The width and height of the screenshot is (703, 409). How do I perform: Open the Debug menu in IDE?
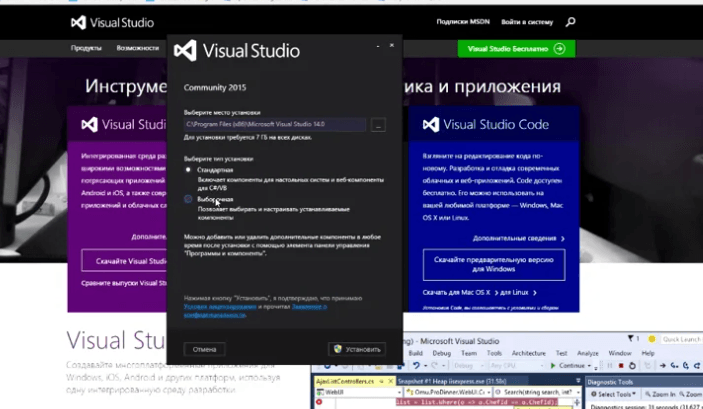click(x=442, y=353)
